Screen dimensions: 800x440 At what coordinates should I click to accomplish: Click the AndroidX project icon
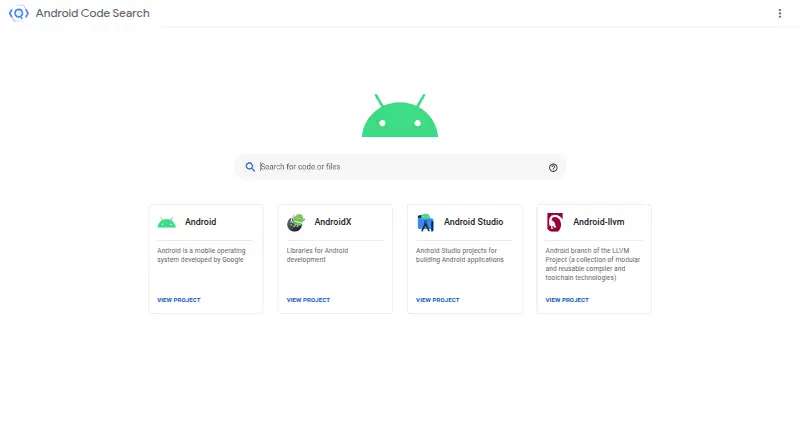click(x=296, y=223)
